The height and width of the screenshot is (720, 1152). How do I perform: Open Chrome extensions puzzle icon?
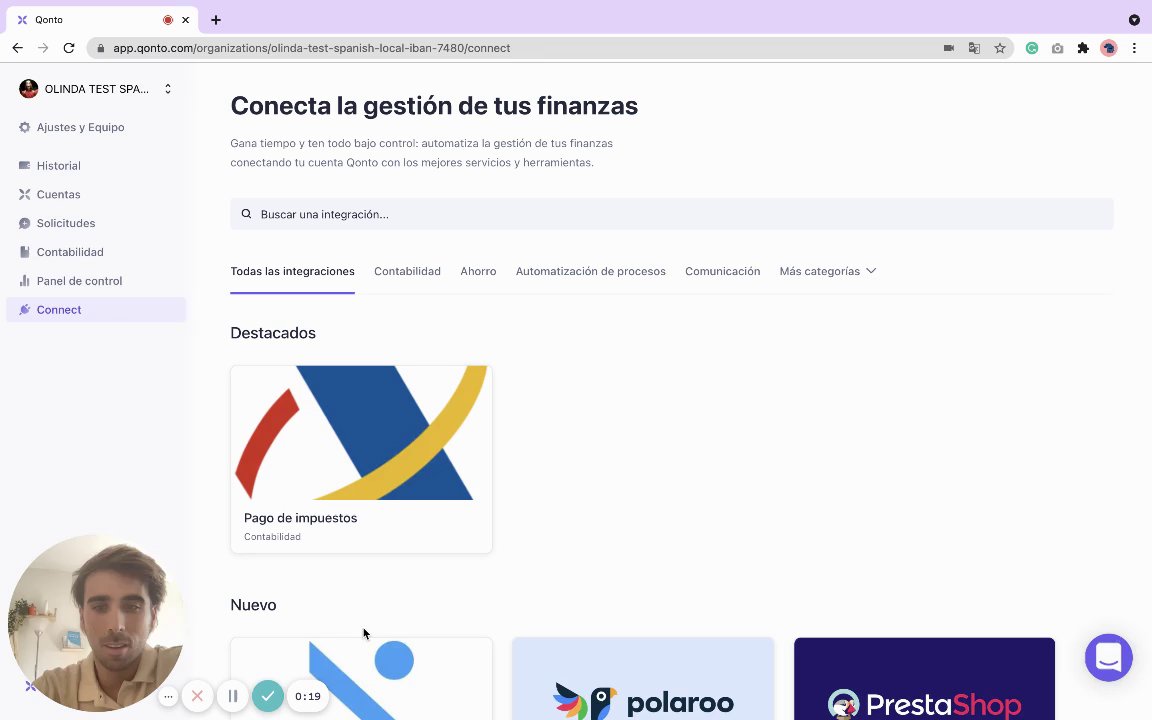pyautogui.click(x=1083, y=48)
